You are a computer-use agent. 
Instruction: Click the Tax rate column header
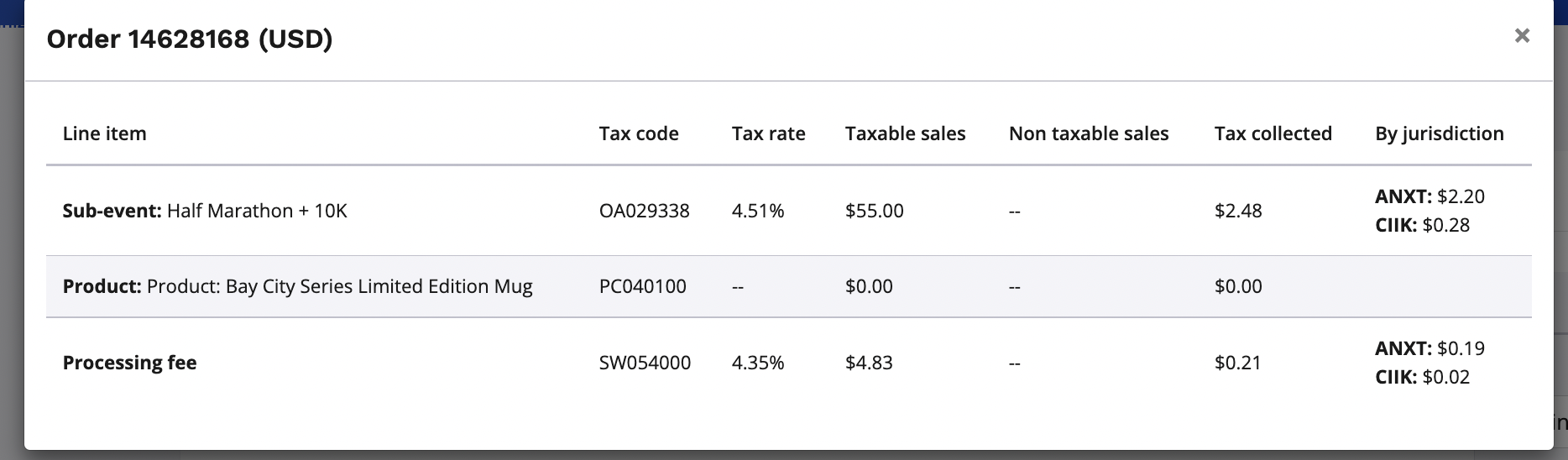768,133
